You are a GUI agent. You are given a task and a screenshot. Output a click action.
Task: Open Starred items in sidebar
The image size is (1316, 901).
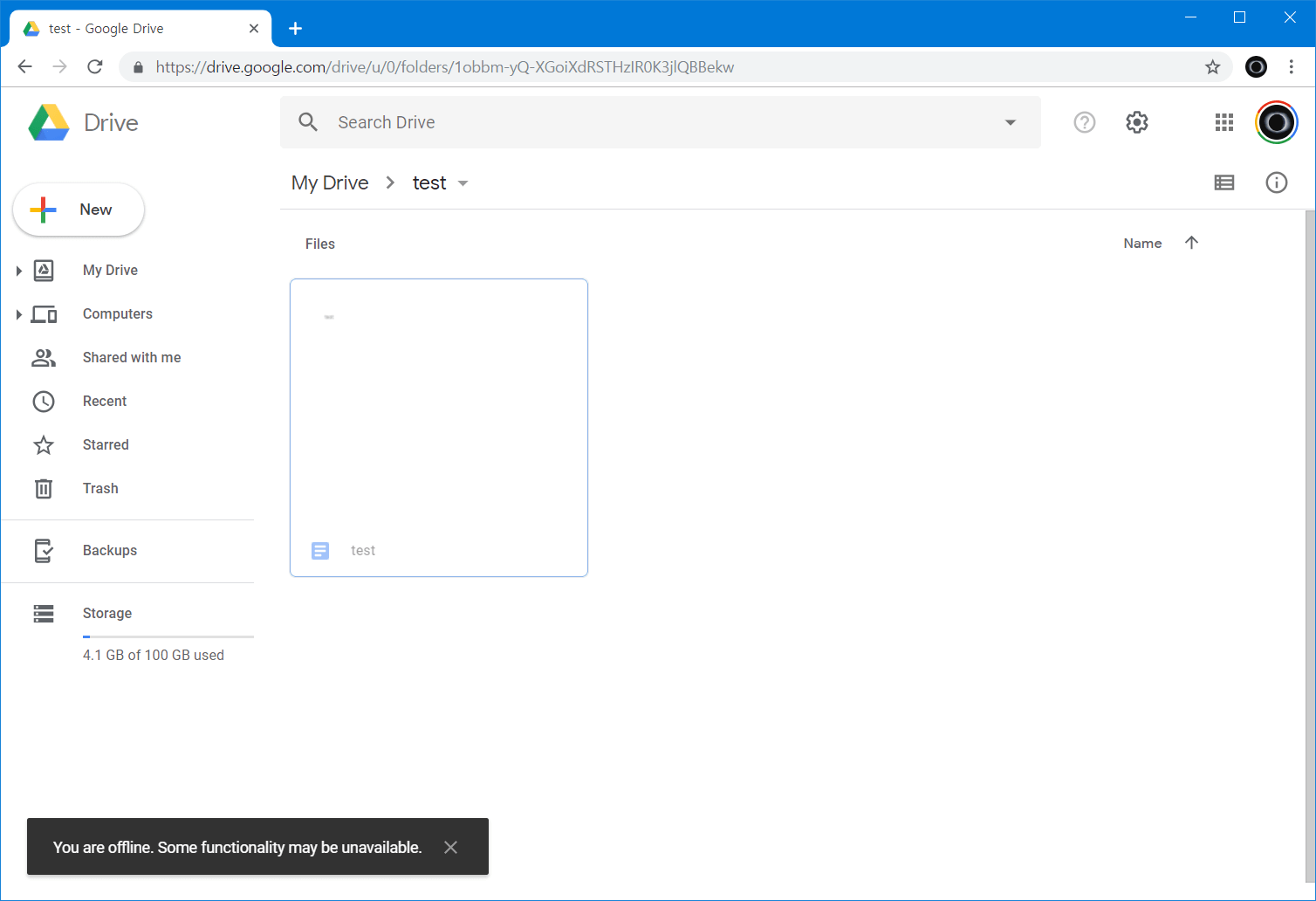coord(105,445)
